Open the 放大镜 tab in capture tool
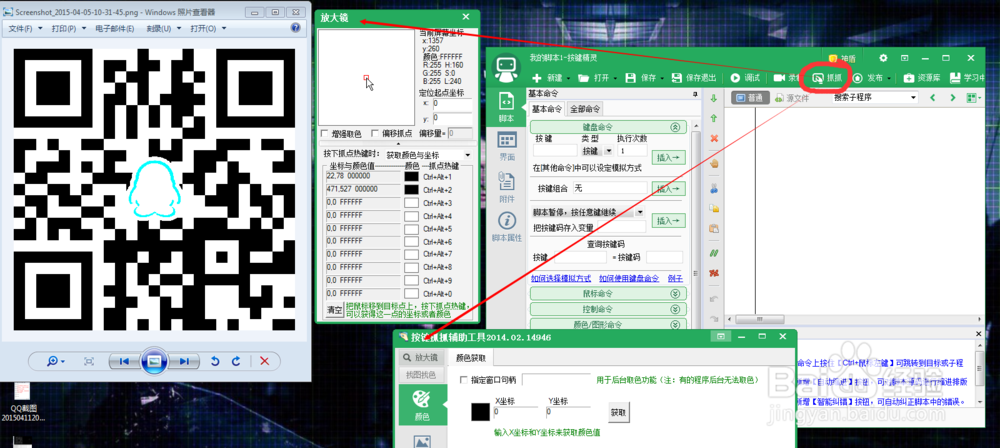This screenshot has height=448, width=1000. (x=422, y=357)
